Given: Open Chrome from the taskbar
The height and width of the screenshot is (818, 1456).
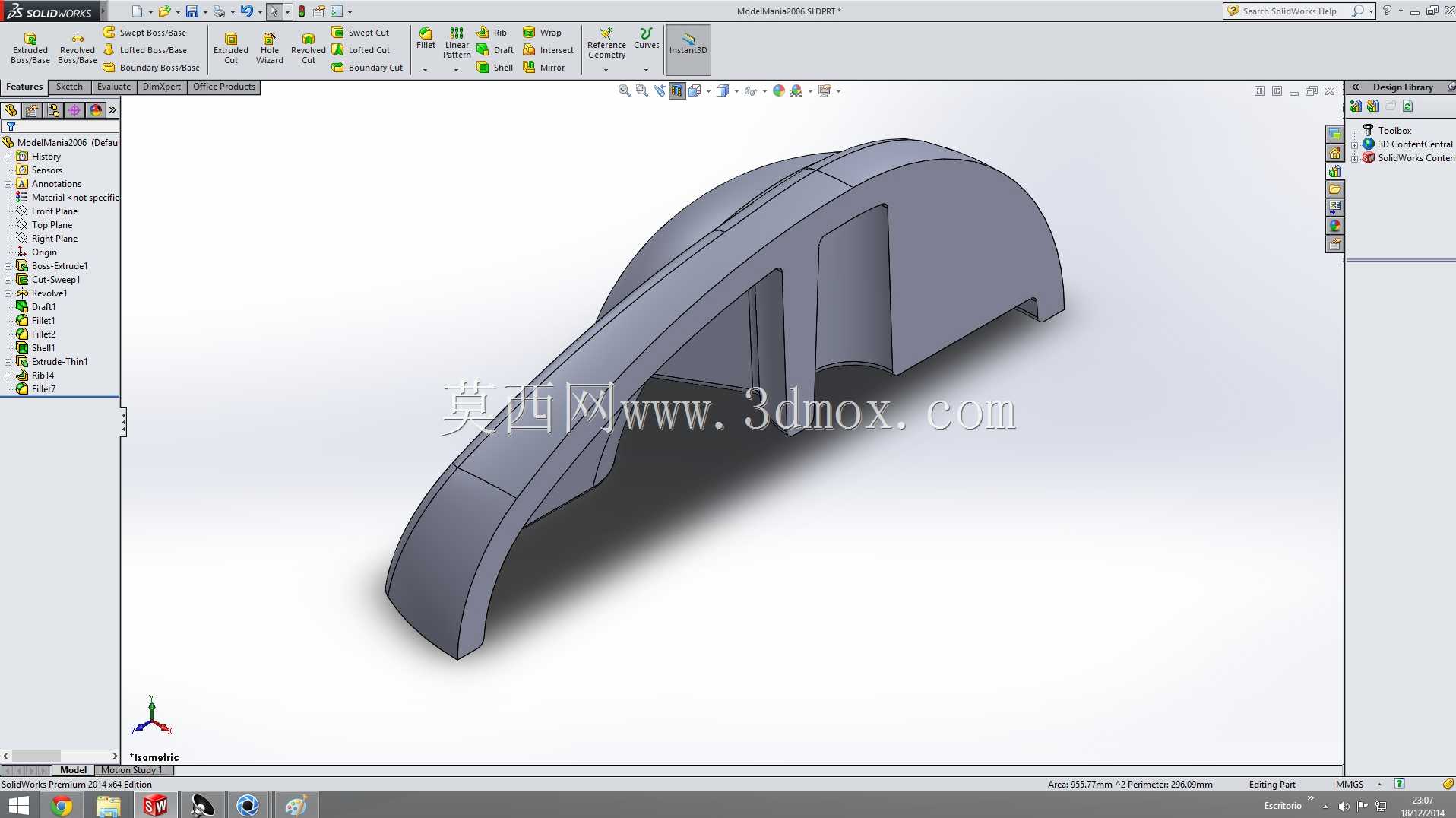Looking at the screenshot, I should click(62, 805).
